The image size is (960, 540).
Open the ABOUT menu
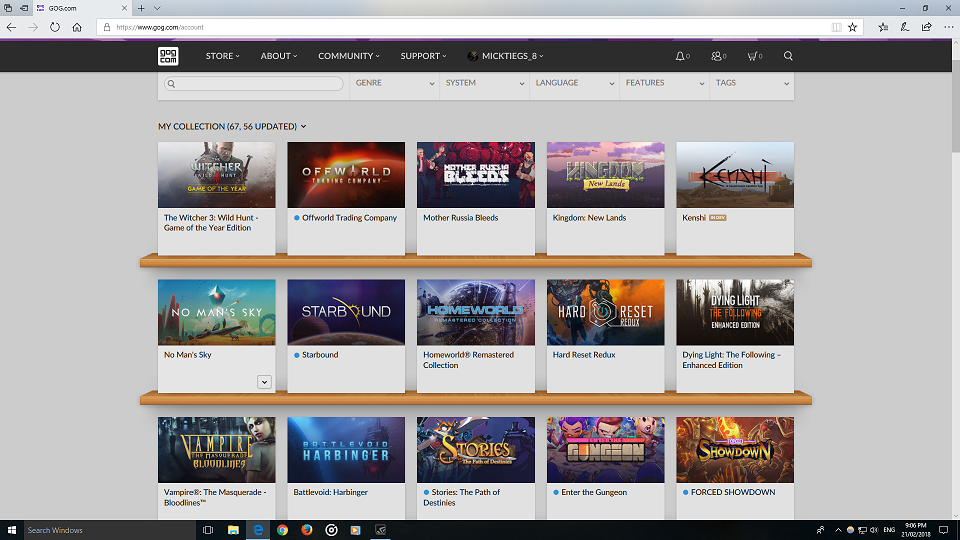279,56
